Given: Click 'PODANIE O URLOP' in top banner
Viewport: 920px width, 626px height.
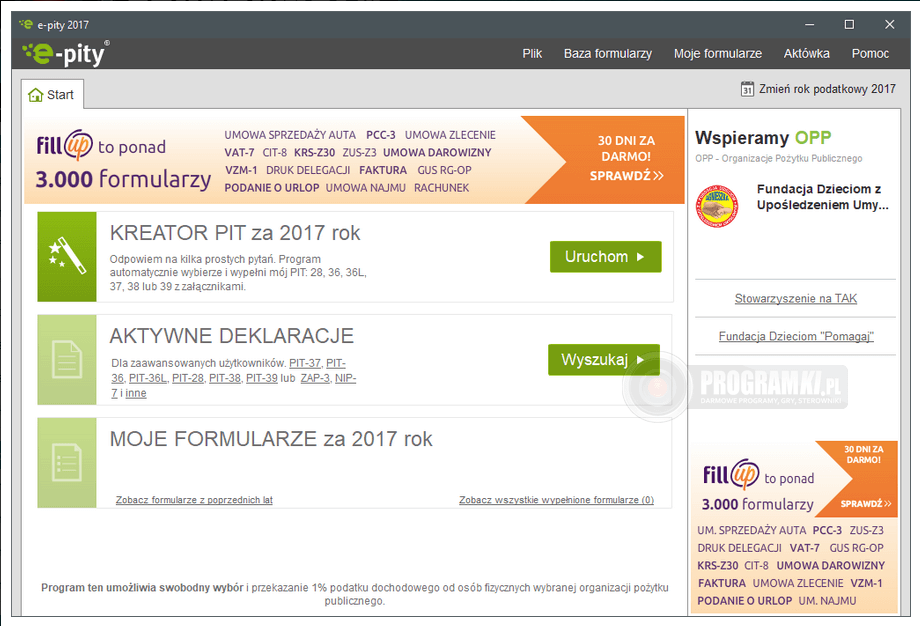Looking at the screenshot, I should (272, 188).
